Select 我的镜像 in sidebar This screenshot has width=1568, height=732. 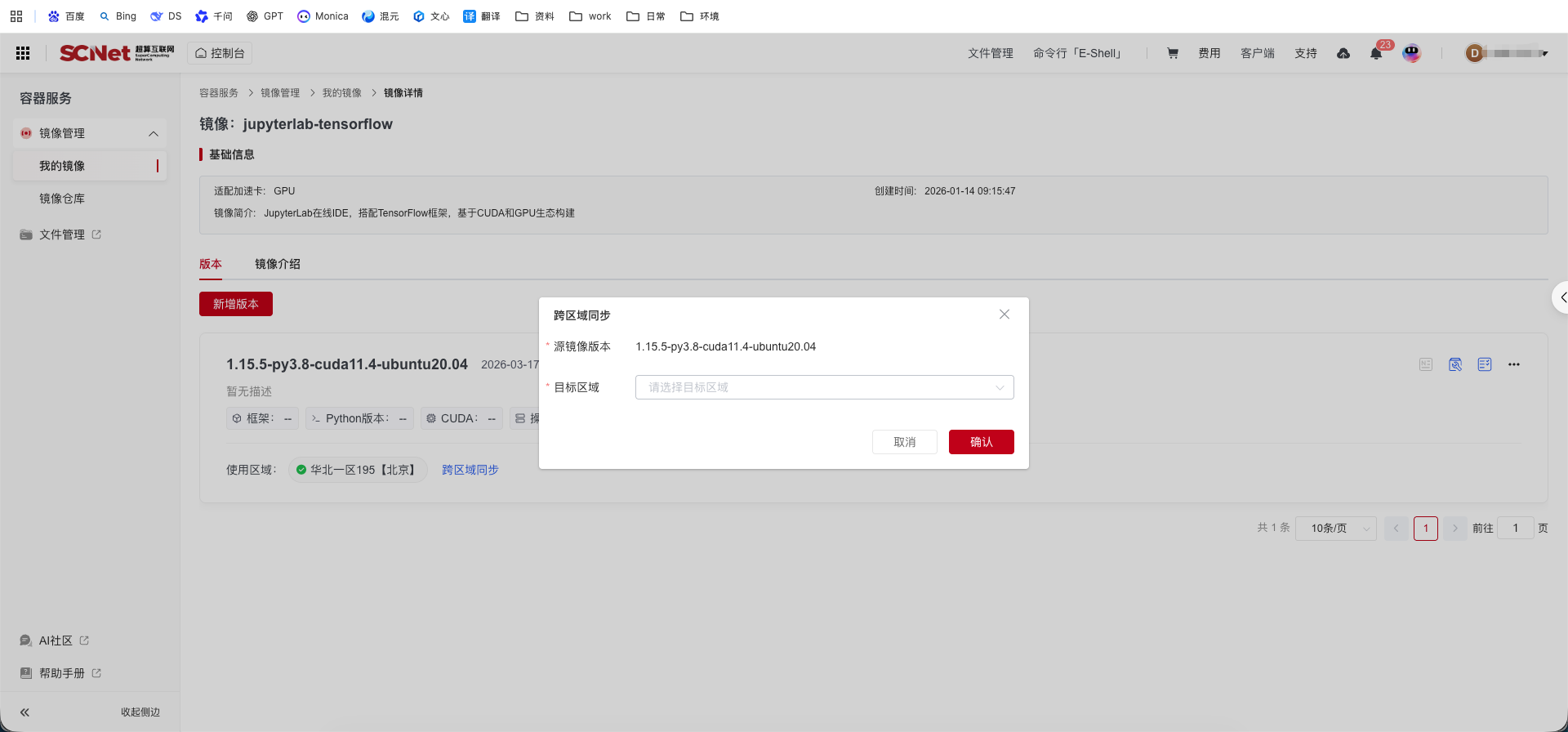[x=90, y=166]
